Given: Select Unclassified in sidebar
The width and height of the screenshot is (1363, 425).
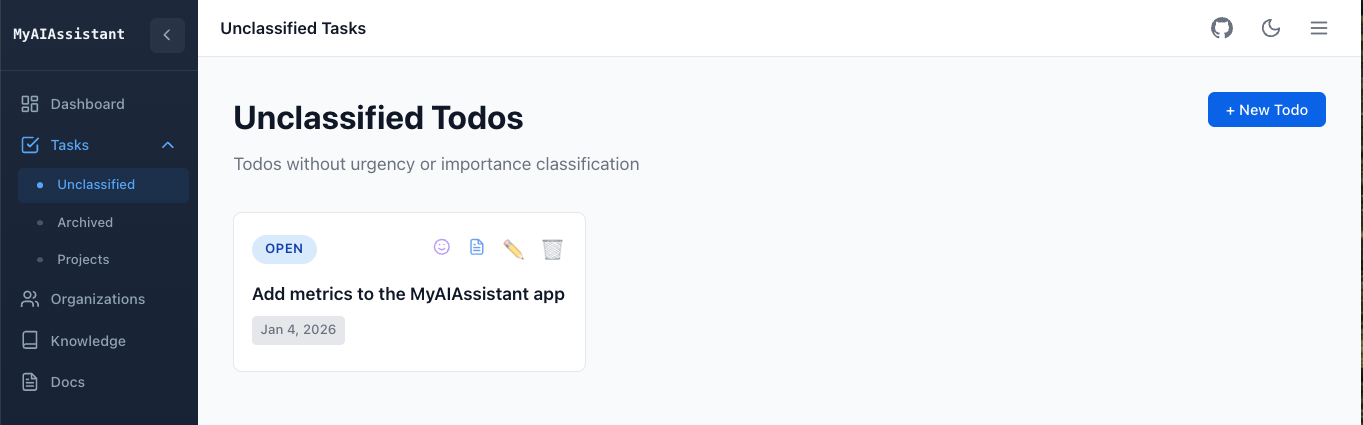Looking at the screenshot, I should tap(96, 185).
